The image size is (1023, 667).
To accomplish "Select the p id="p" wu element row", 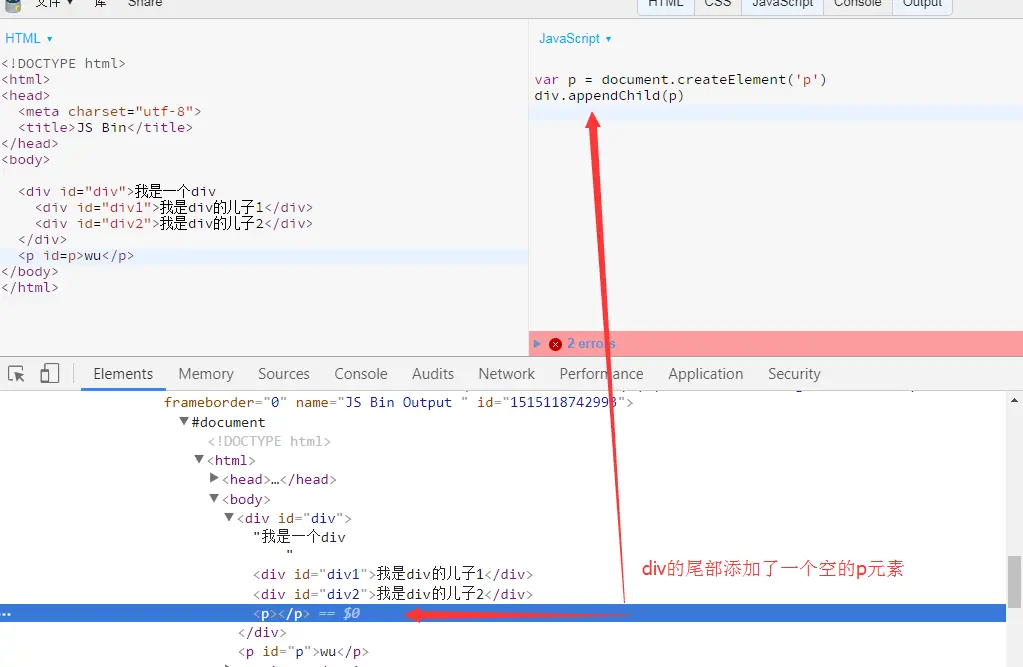I will pos(303,651).
